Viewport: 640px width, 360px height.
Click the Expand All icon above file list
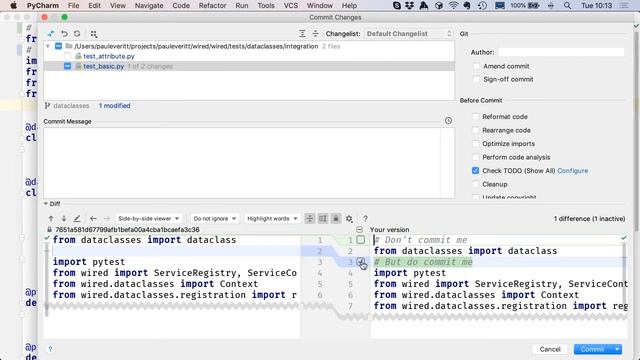pos(302,34)
